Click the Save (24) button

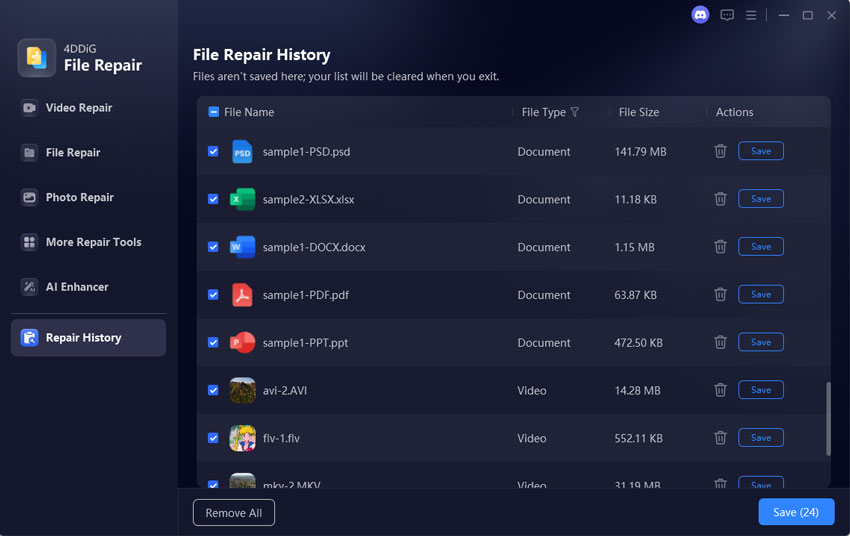(796, 512)
